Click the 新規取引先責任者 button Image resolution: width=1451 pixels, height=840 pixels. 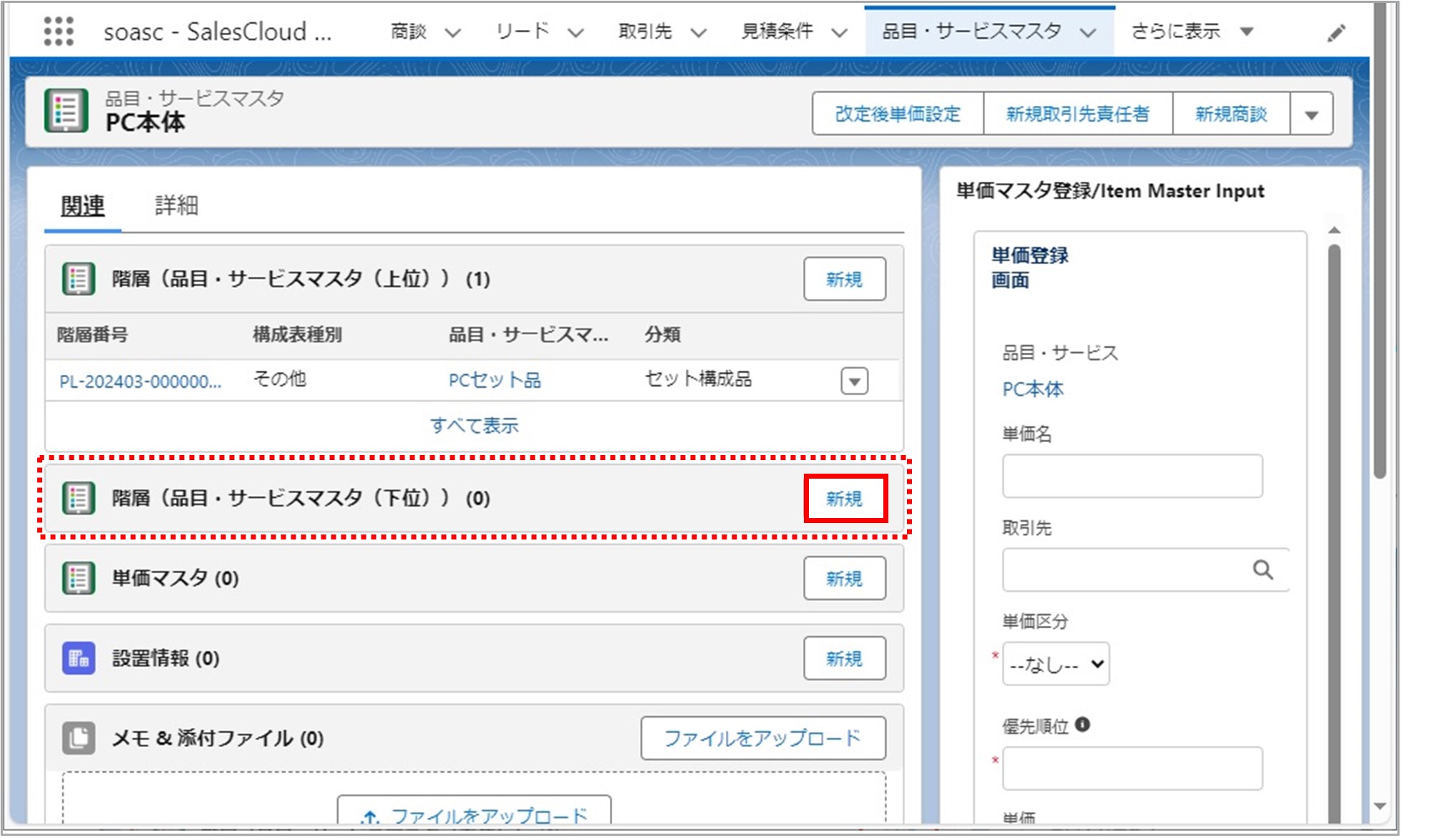point(1077,114)
